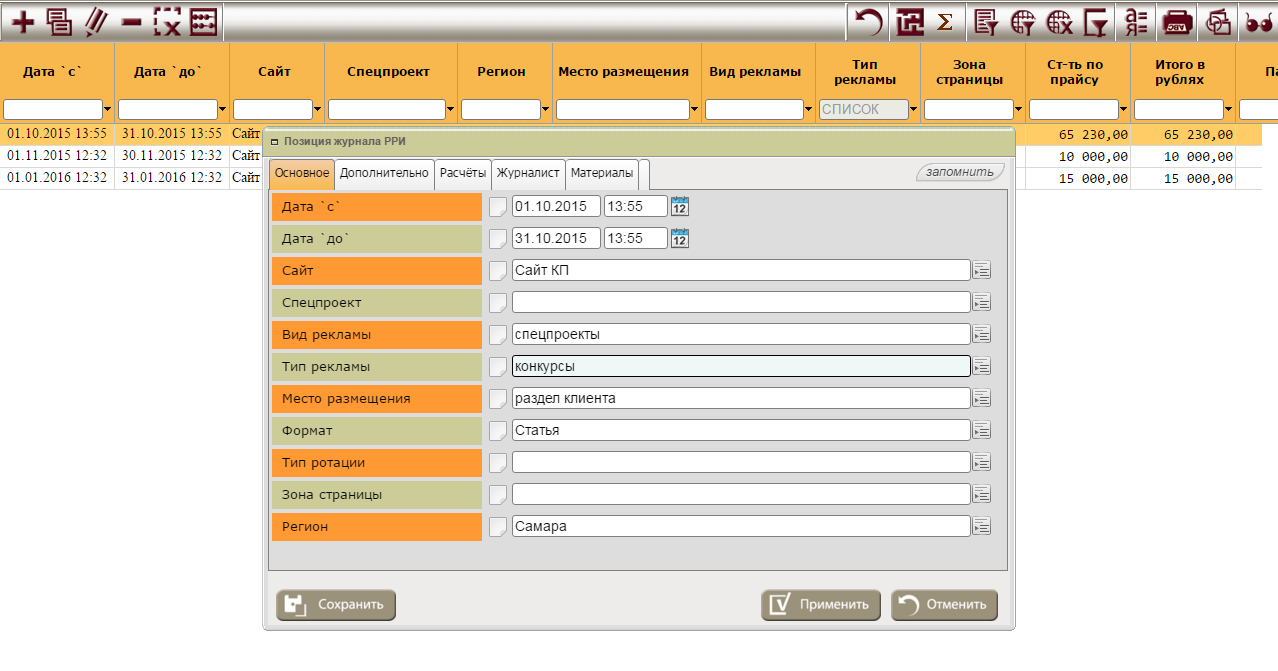Toggle the checkbox beside Регион field

498,526
